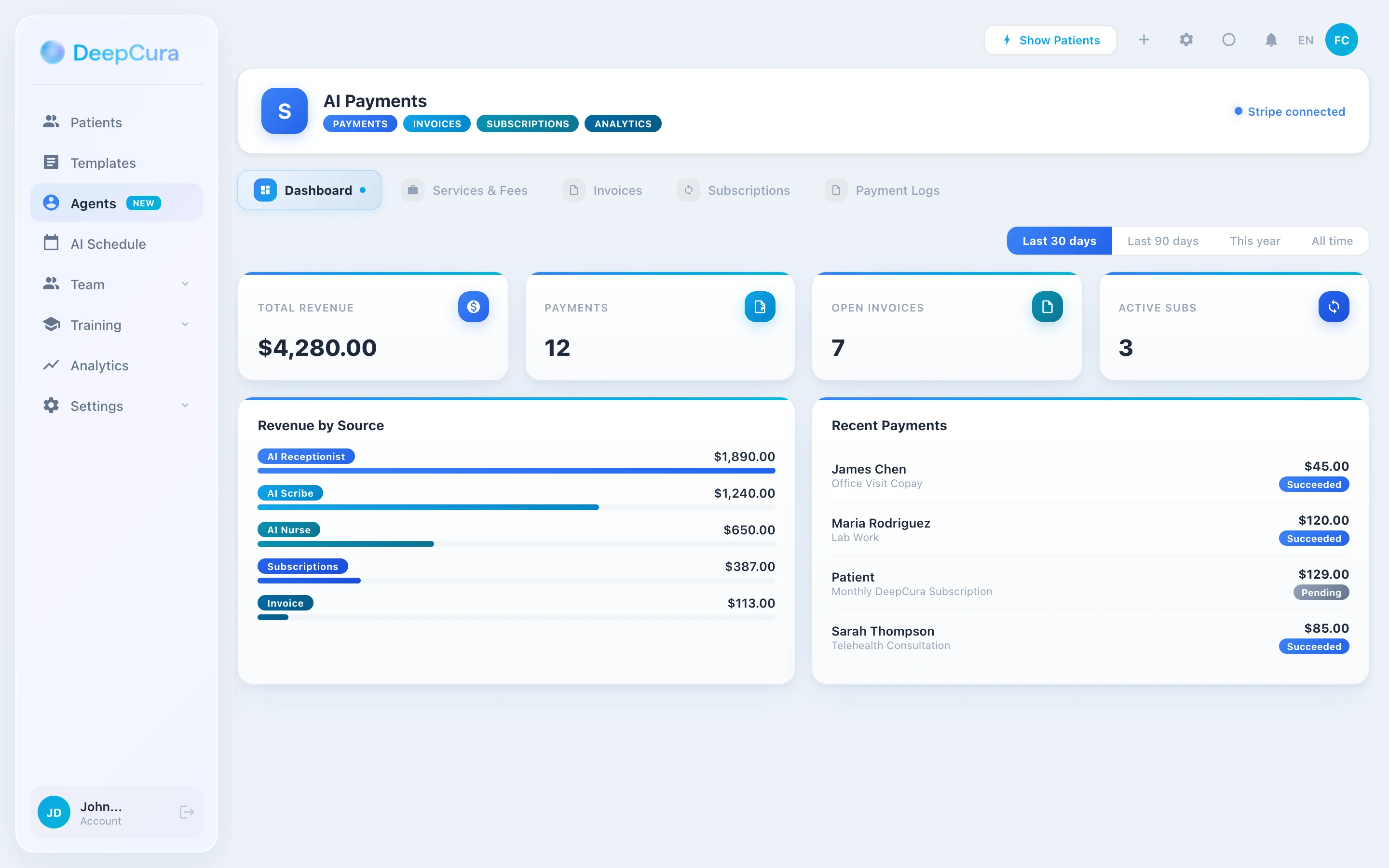Click the Analytics chart icon in sidebar
This screenshot has width=1389, height=868.
click(x=51, y=365)
